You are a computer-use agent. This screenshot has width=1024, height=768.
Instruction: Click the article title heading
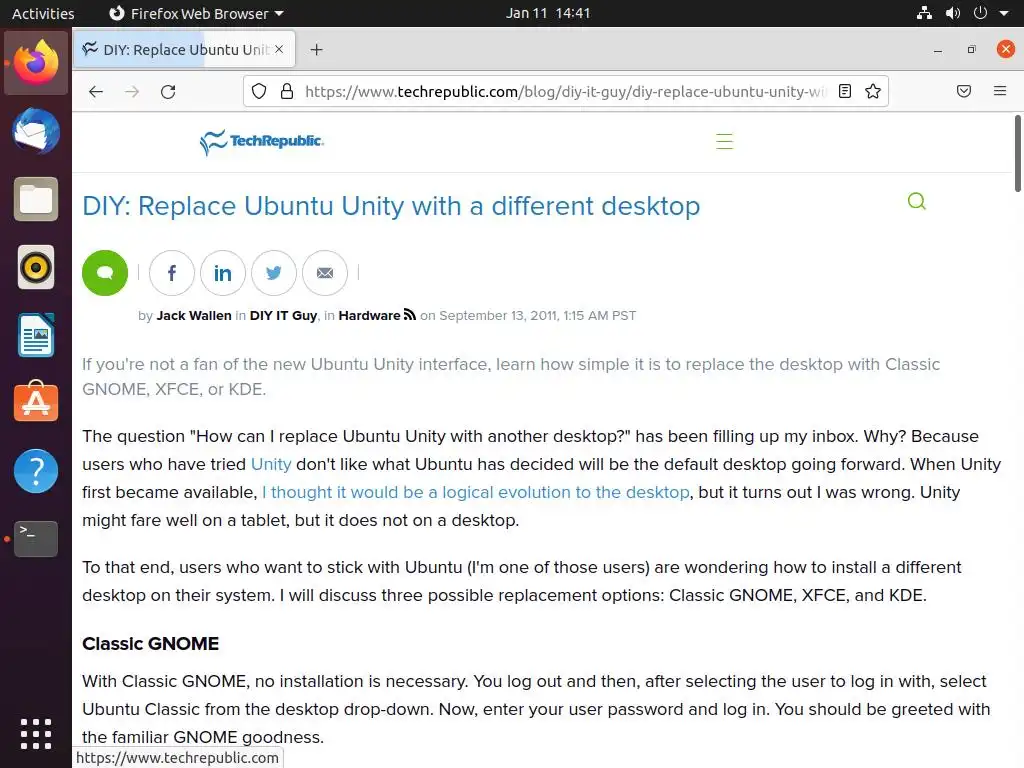pyautogui.click(x=391, y=206)
